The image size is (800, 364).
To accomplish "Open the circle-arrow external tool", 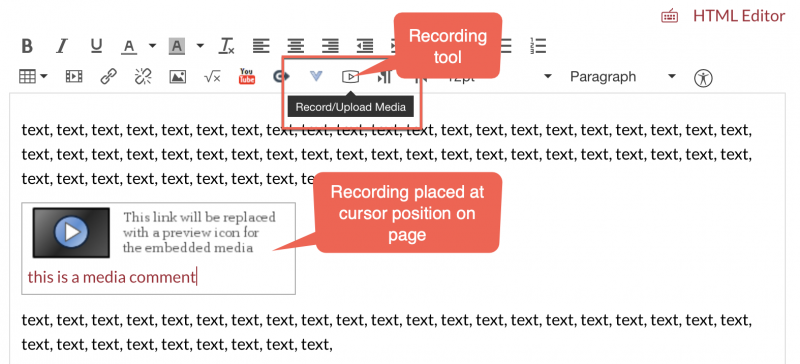I will coord(281,77).
